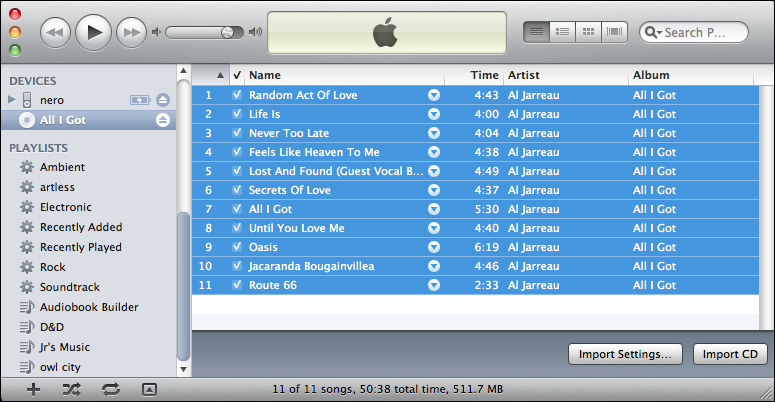Toggle repeat mode
The width and height of the screenshot is (775, 402).
click(111, 390)
